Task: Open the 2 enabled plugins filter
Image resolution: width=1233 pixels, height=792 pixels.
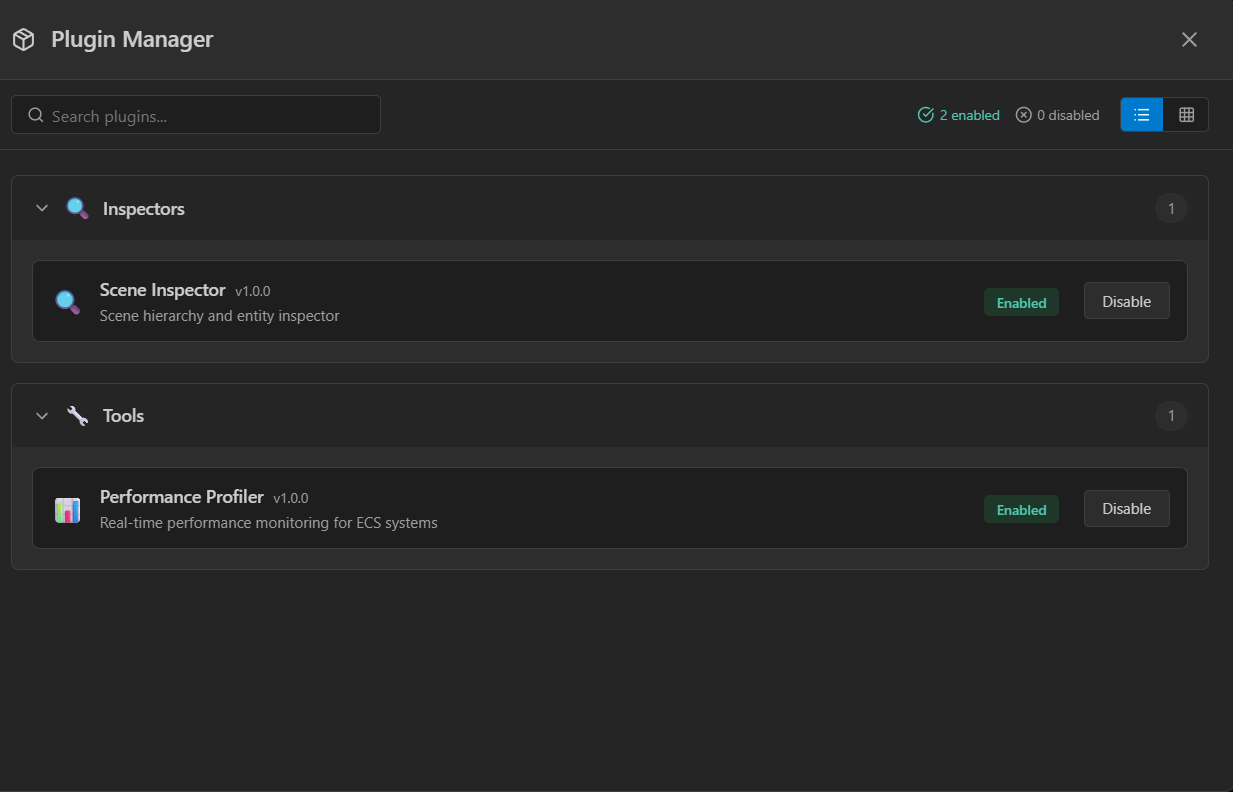Action: pyautogui.click(x=958, y=114)
